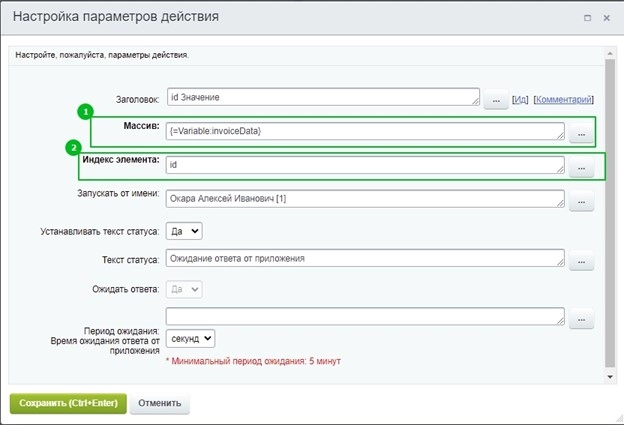Open Устанавливать текст статуса dropdown
This screenshot has width=624, height=425.
pyautogui.click(x=185, y=231)
